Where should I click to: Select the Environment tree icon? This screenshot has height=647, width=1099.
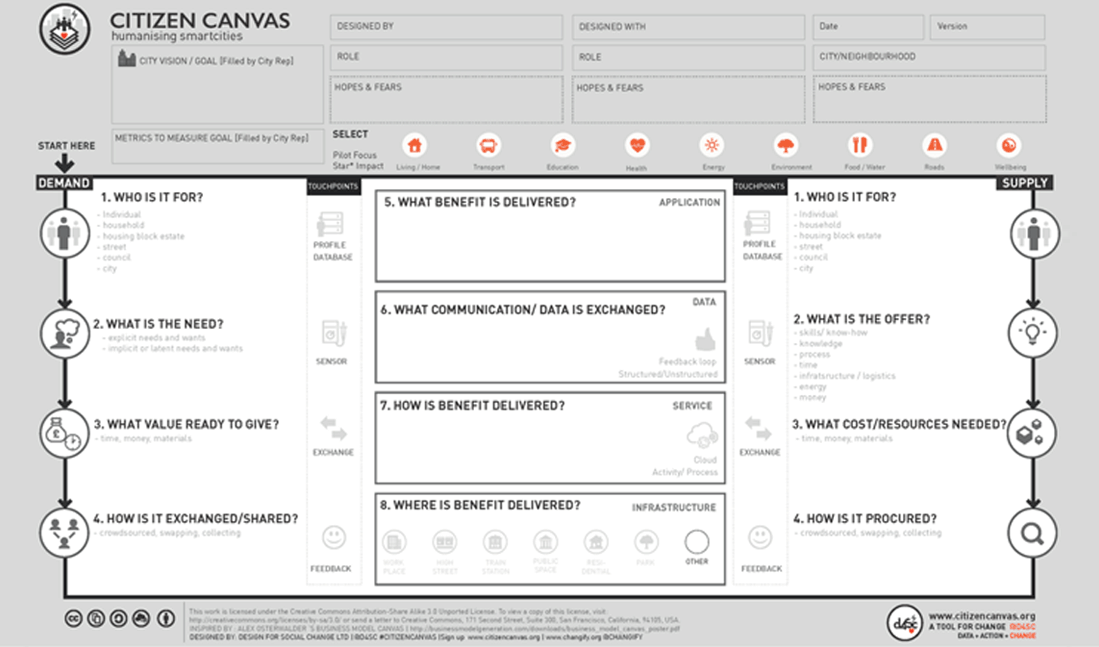click(x=786, y=146)
